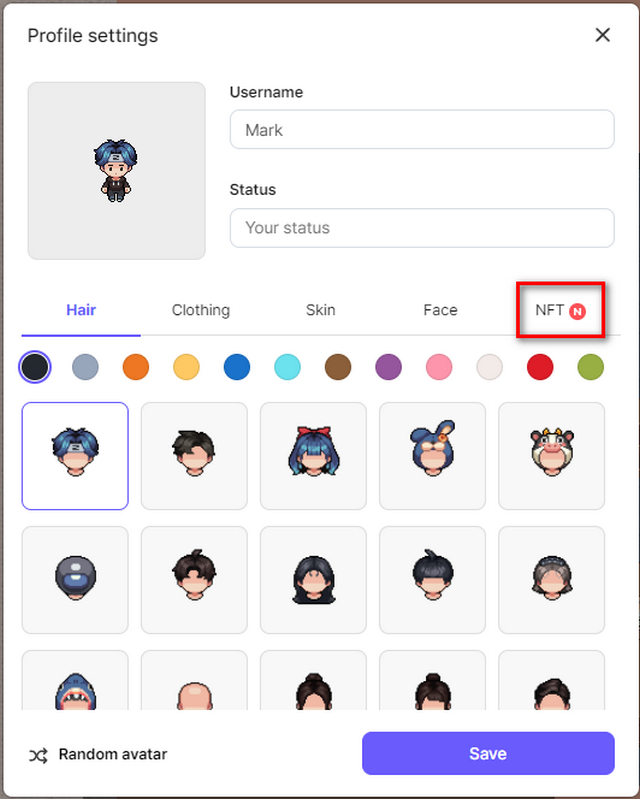Select the gray astronaut helmet option
The image size is (640, 799).
click(75, 580)
